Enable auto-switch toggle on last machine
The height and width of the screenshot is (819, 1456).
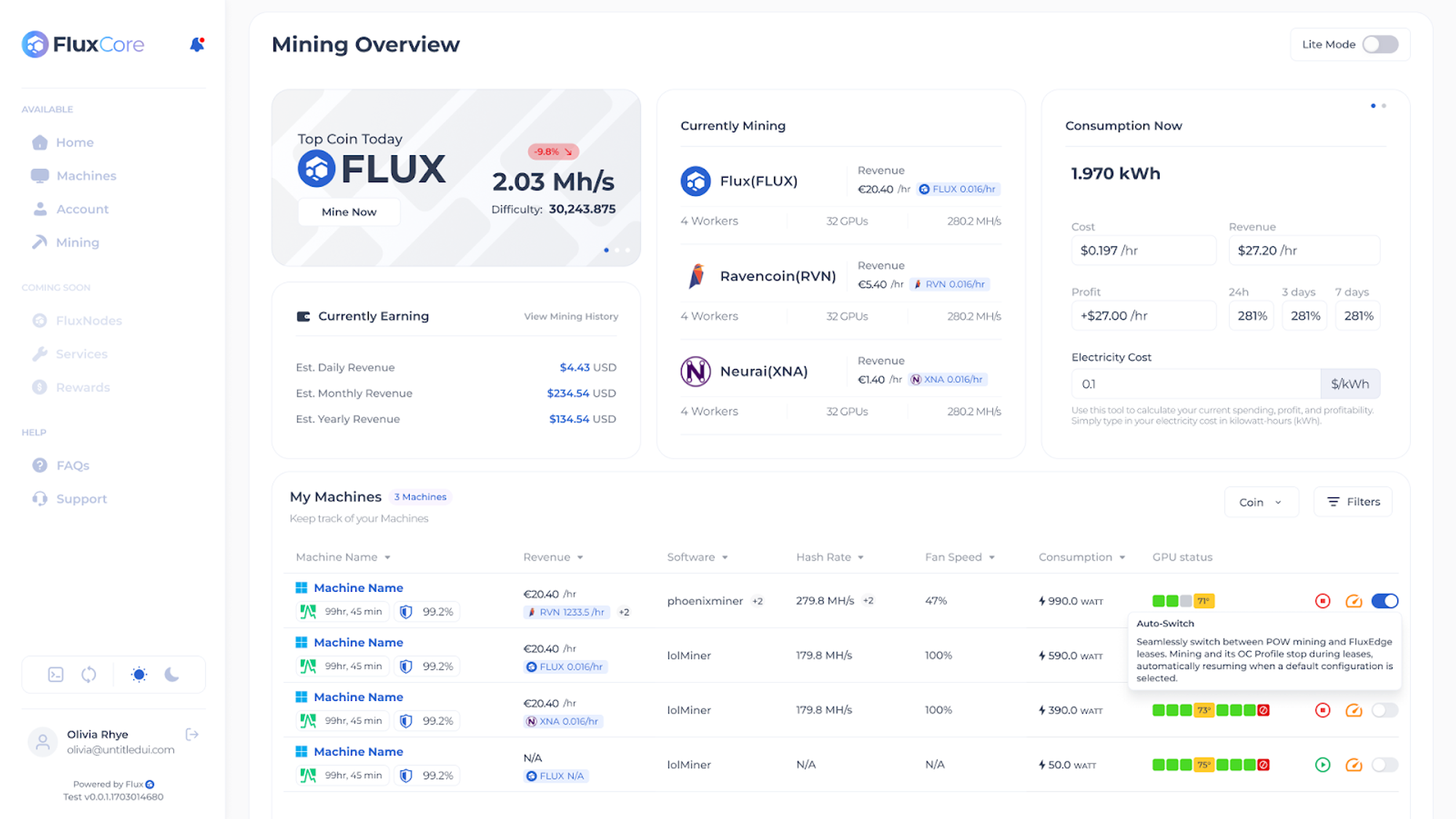tap(1385, 764)
